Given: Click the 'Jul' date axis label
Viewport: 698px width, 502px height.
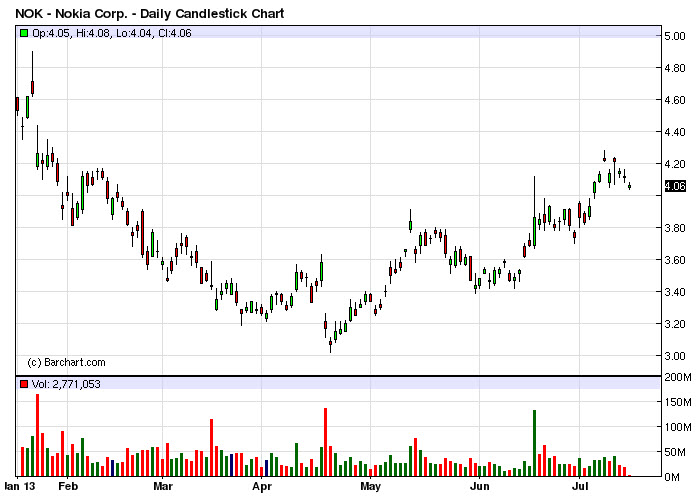Looking at the screenshot, I should pyautogui.click(x=580, y=486).
